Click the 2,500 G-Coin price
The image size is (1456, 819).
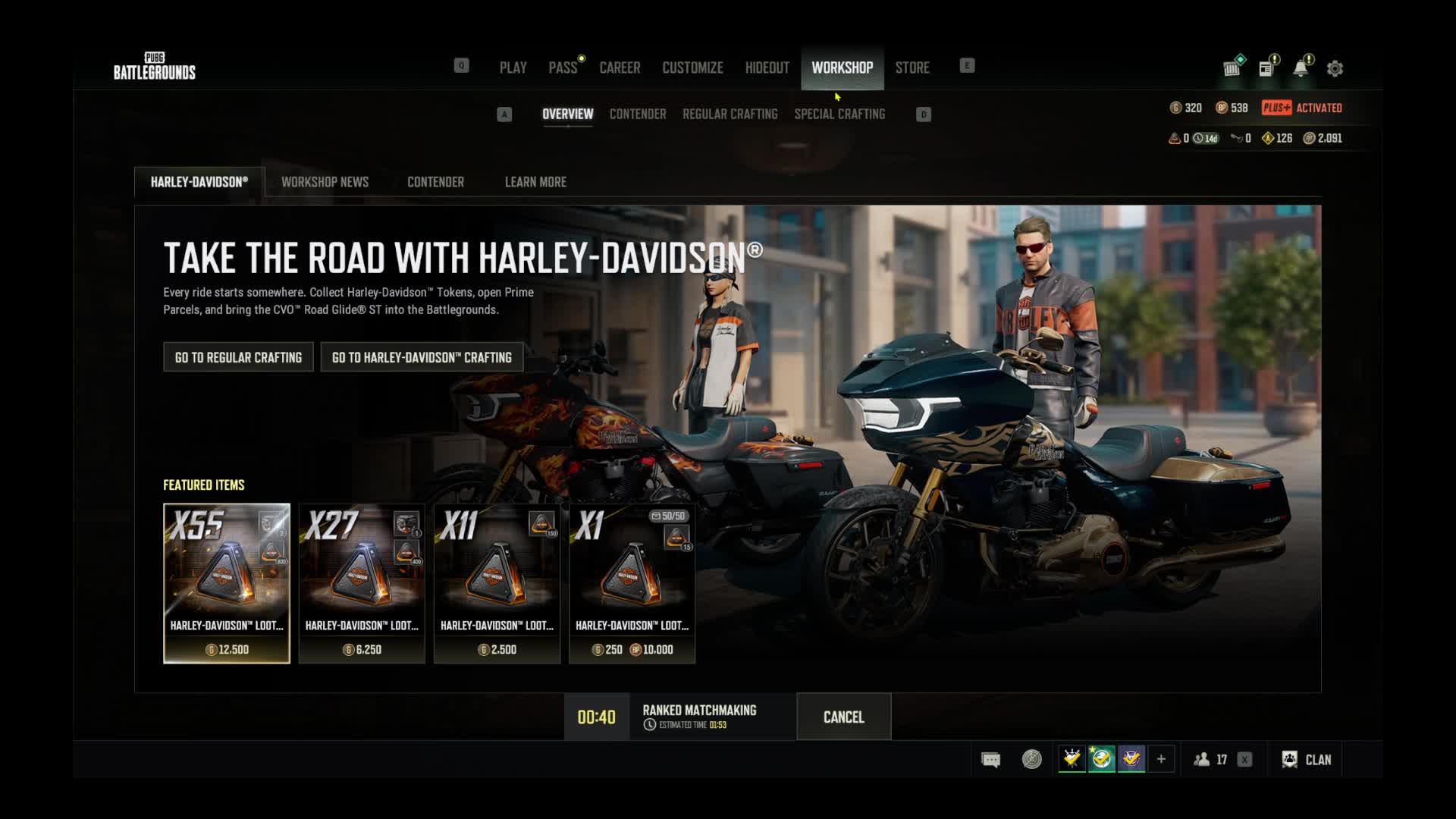click(x=497, y=650)
